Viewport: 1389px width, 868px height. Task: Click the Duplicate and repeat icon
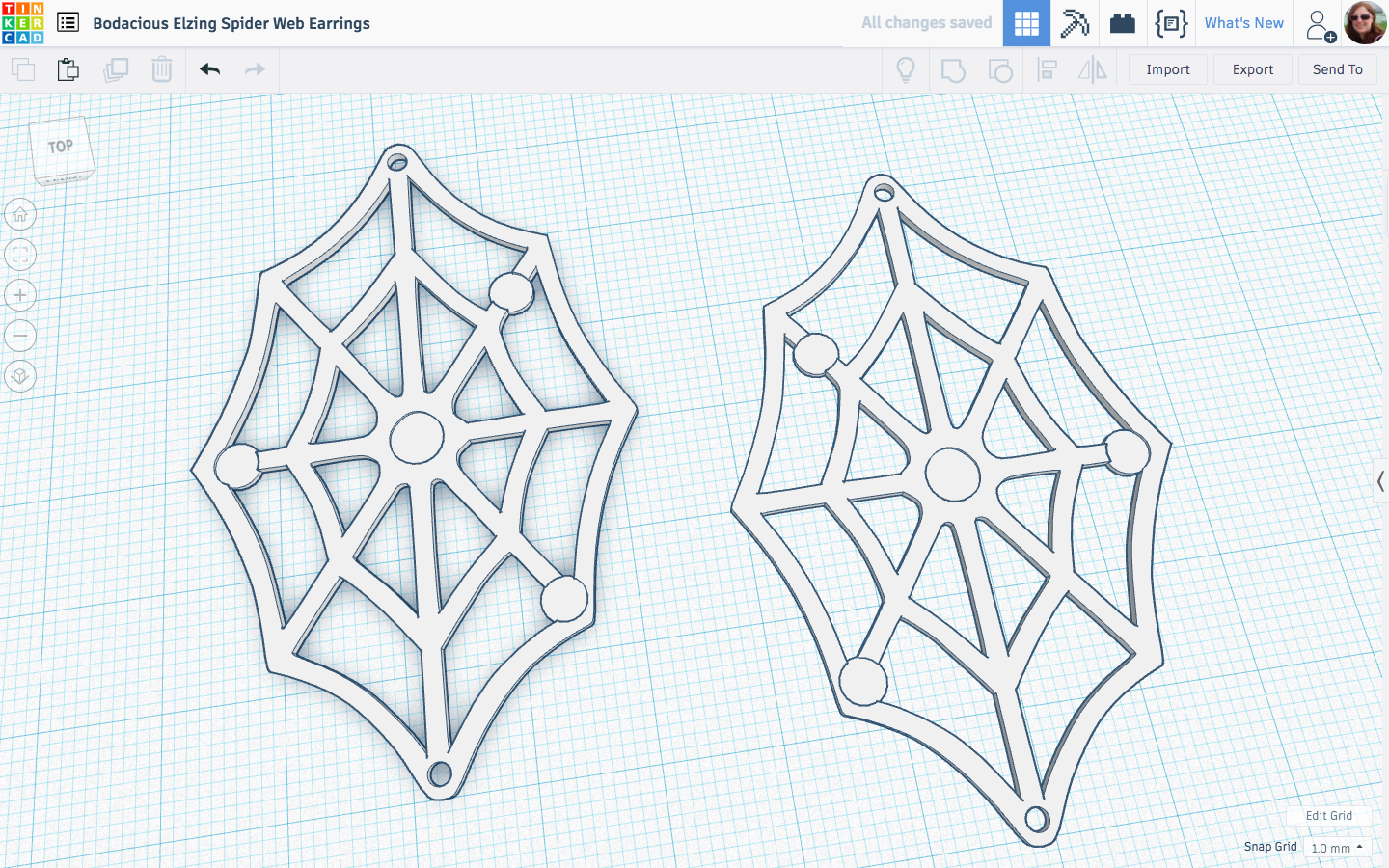tap(116, 69)
